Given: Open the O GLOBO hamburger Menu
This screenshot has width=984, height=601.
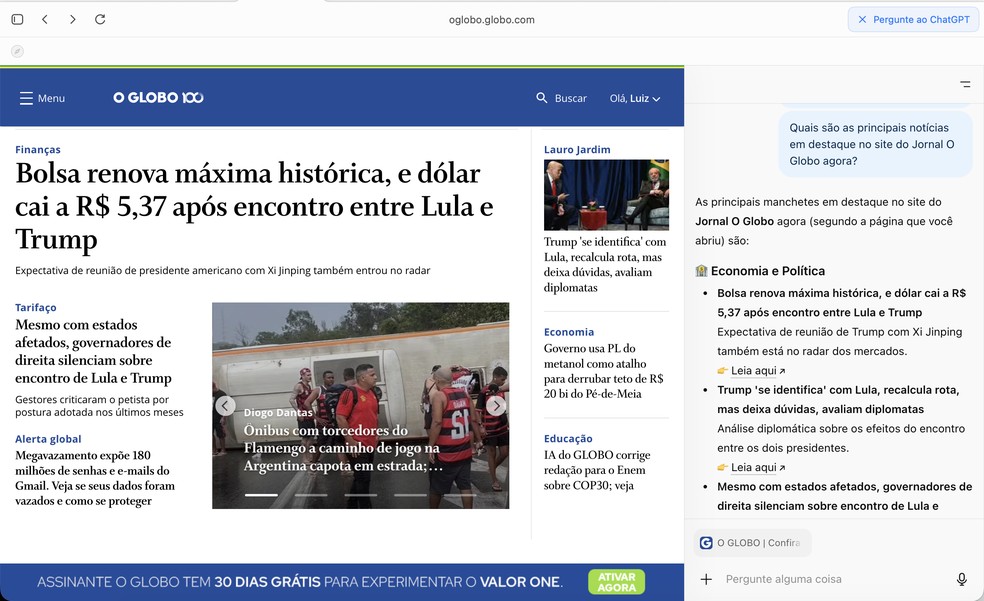Looking at the screenshot, I should tap(27, 97).
